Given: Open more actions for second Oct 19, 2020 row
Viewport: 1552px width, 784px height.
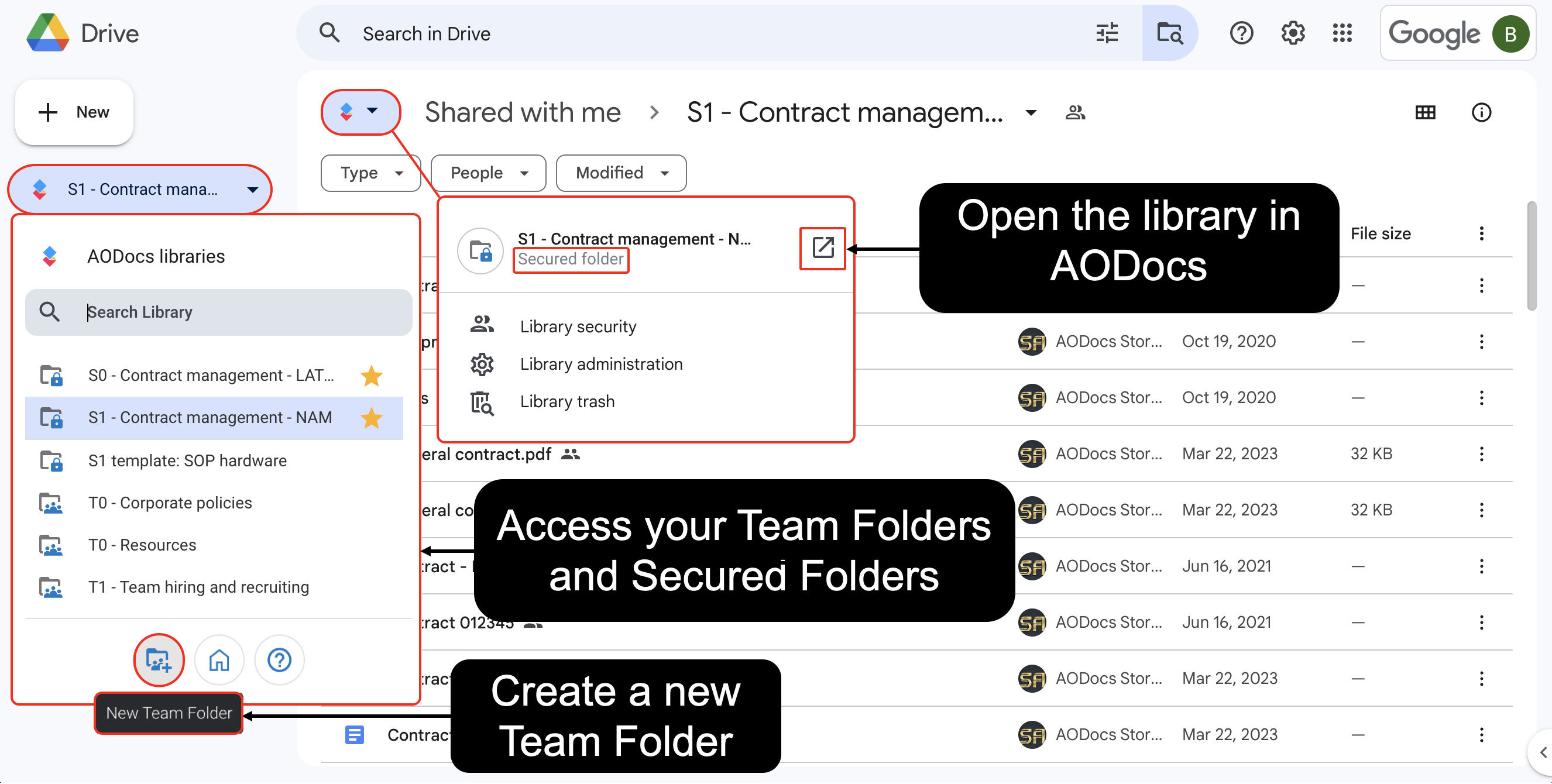Looking at the screenshot, I should click(x=1481, y=397).
